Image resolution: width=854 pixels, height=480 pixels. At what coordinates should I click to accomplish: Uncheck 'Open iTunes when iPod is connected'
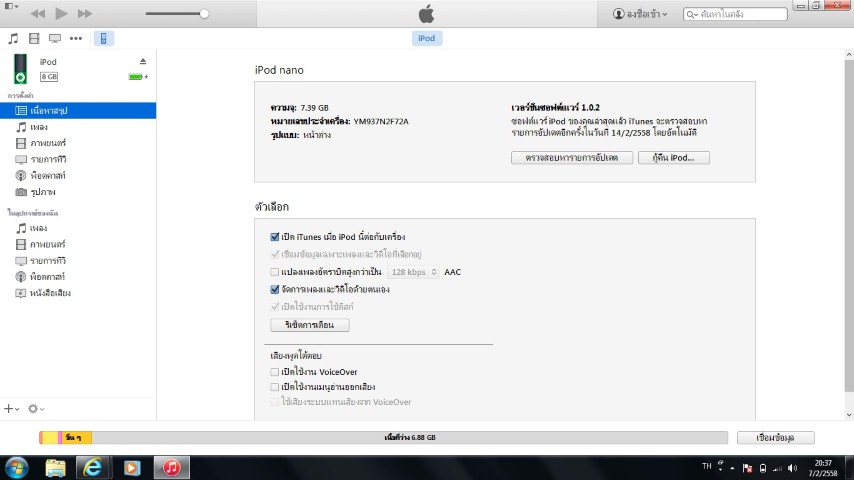click(275, 237)
